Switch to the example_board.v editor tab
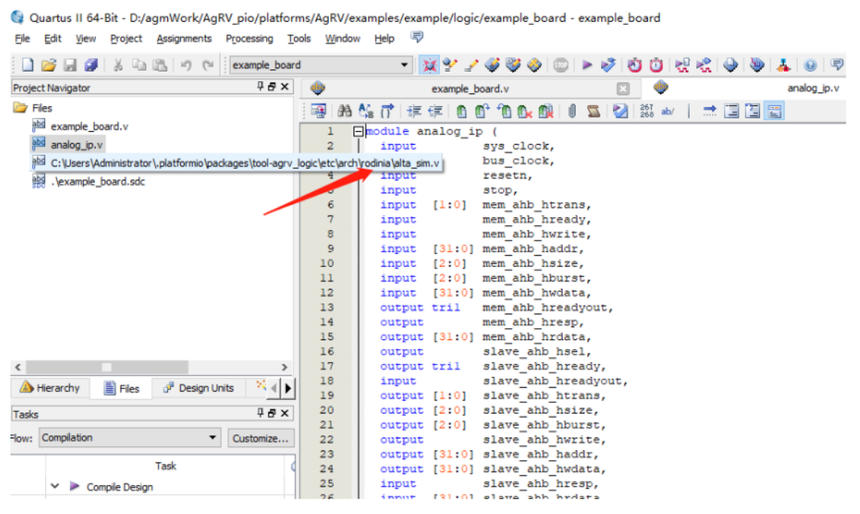860x514 pixels. (470, 88)
